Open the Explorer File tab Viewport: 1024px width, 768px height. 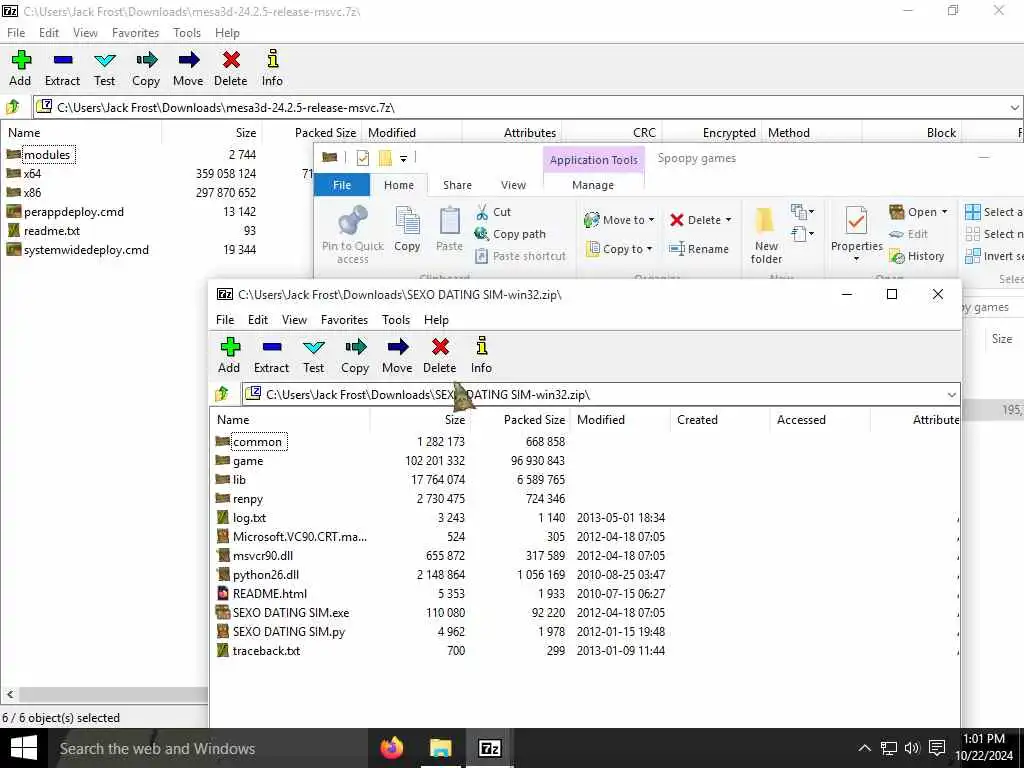(x=342, y=185)
